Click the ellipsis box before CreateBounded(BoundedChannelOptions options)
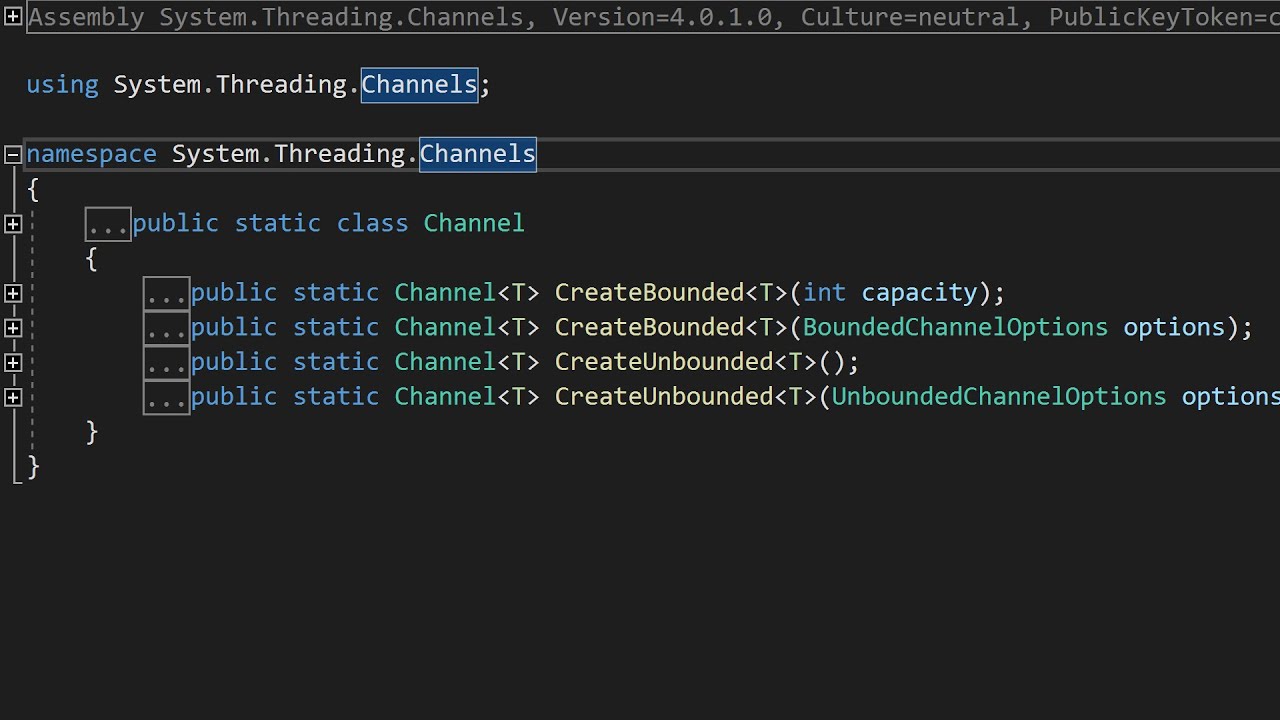Image resolution: width=1280 pixels, height=720 pixels. [x=166, y=328]
